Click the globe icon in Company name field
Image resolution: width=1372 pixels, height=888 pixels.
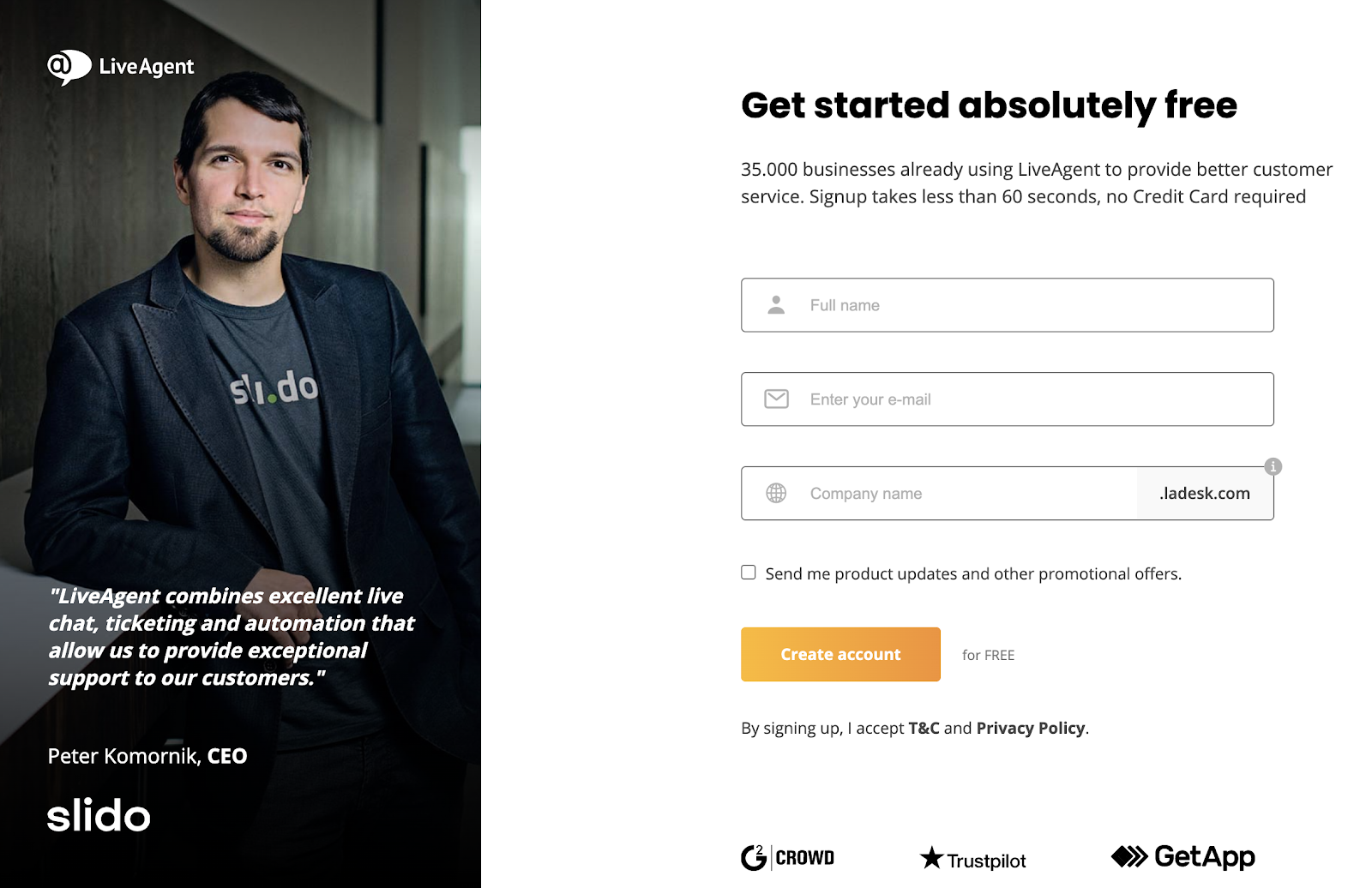(x=776, y=494)
